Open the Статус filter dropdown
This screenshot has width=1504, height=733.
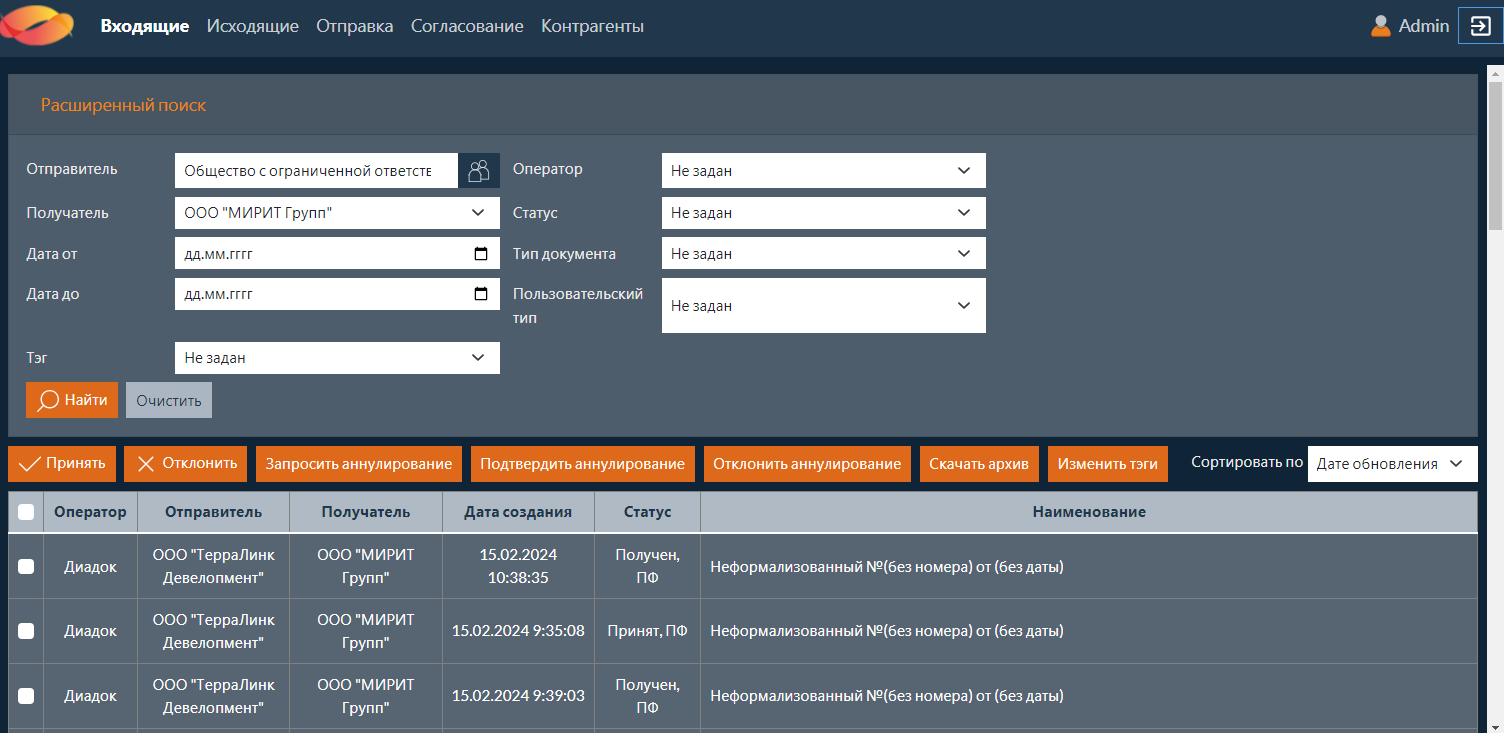[824, 212]
